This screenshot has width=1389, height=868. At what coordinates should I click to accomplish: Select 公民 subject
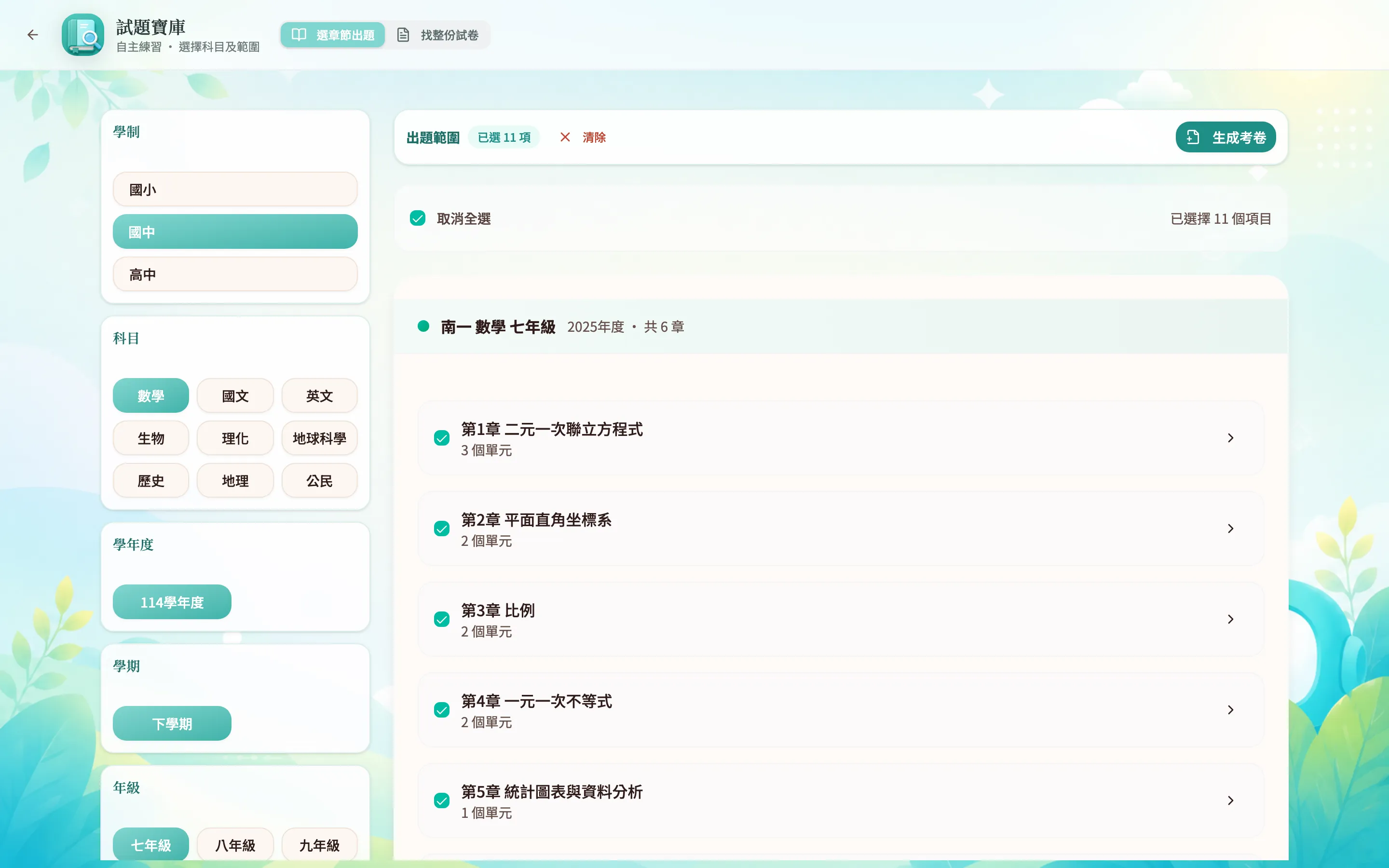point(319,480)
